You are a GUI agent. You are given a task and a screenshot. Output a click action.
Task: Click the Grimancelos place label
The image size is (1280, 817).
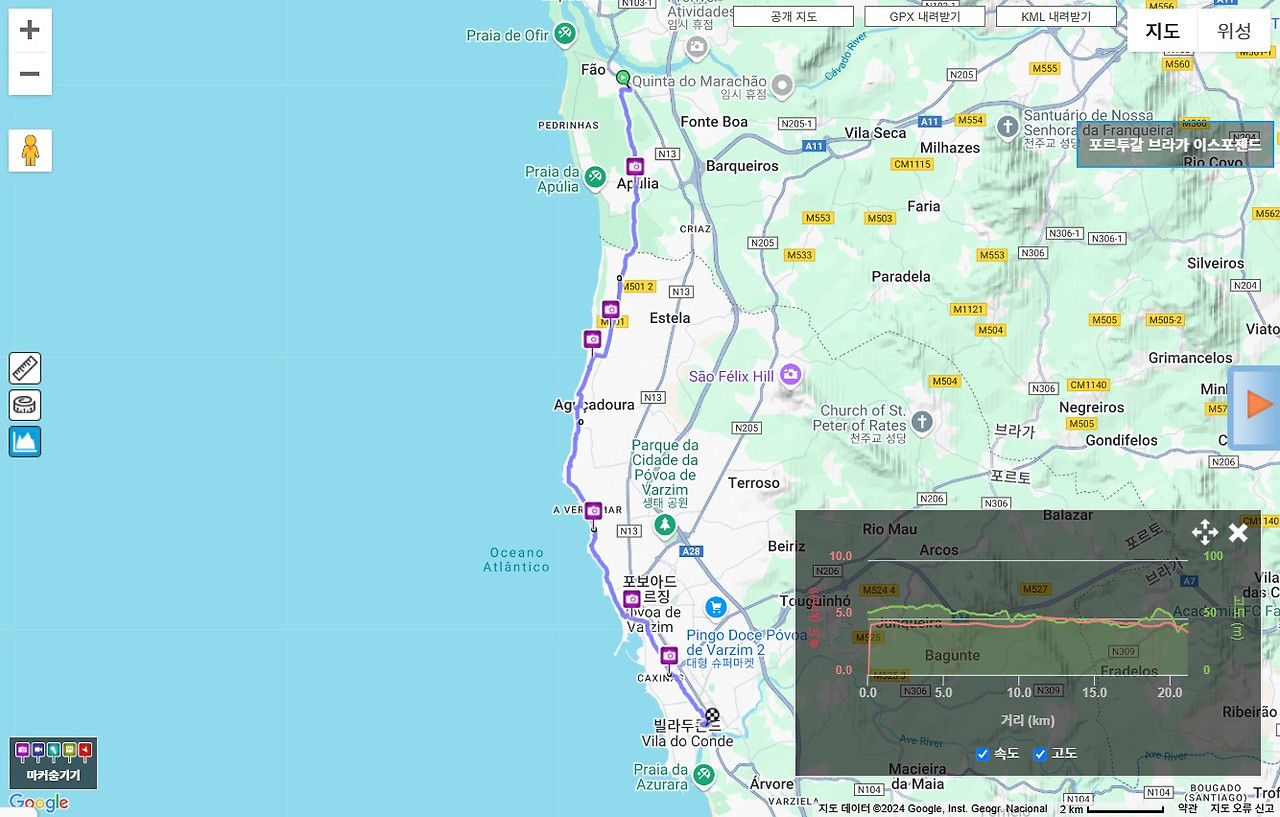[x=1191, y=358]
